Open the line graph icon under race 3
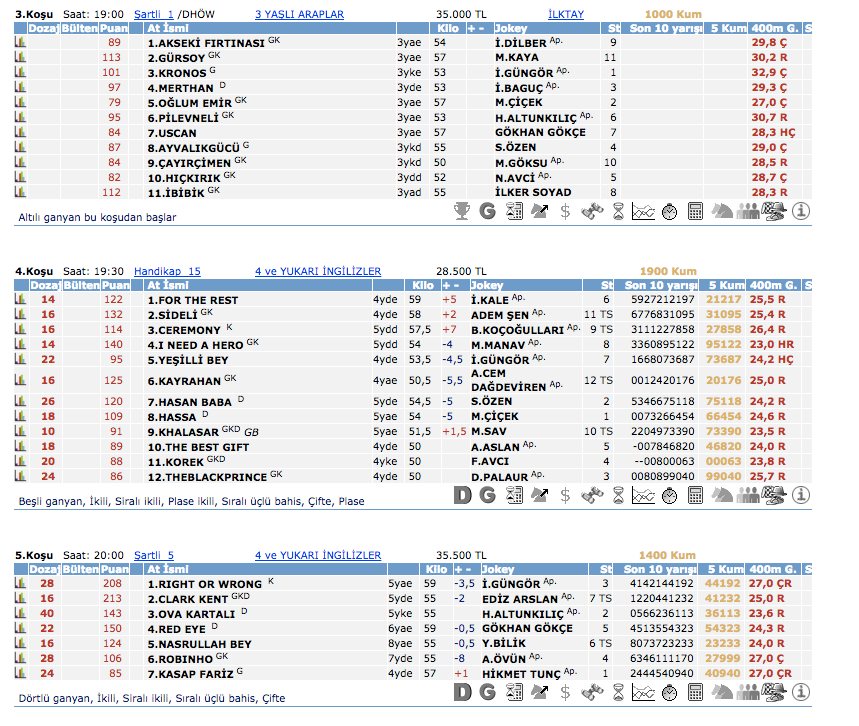Screen dimensions: 859x726 (x=644, y=211)
